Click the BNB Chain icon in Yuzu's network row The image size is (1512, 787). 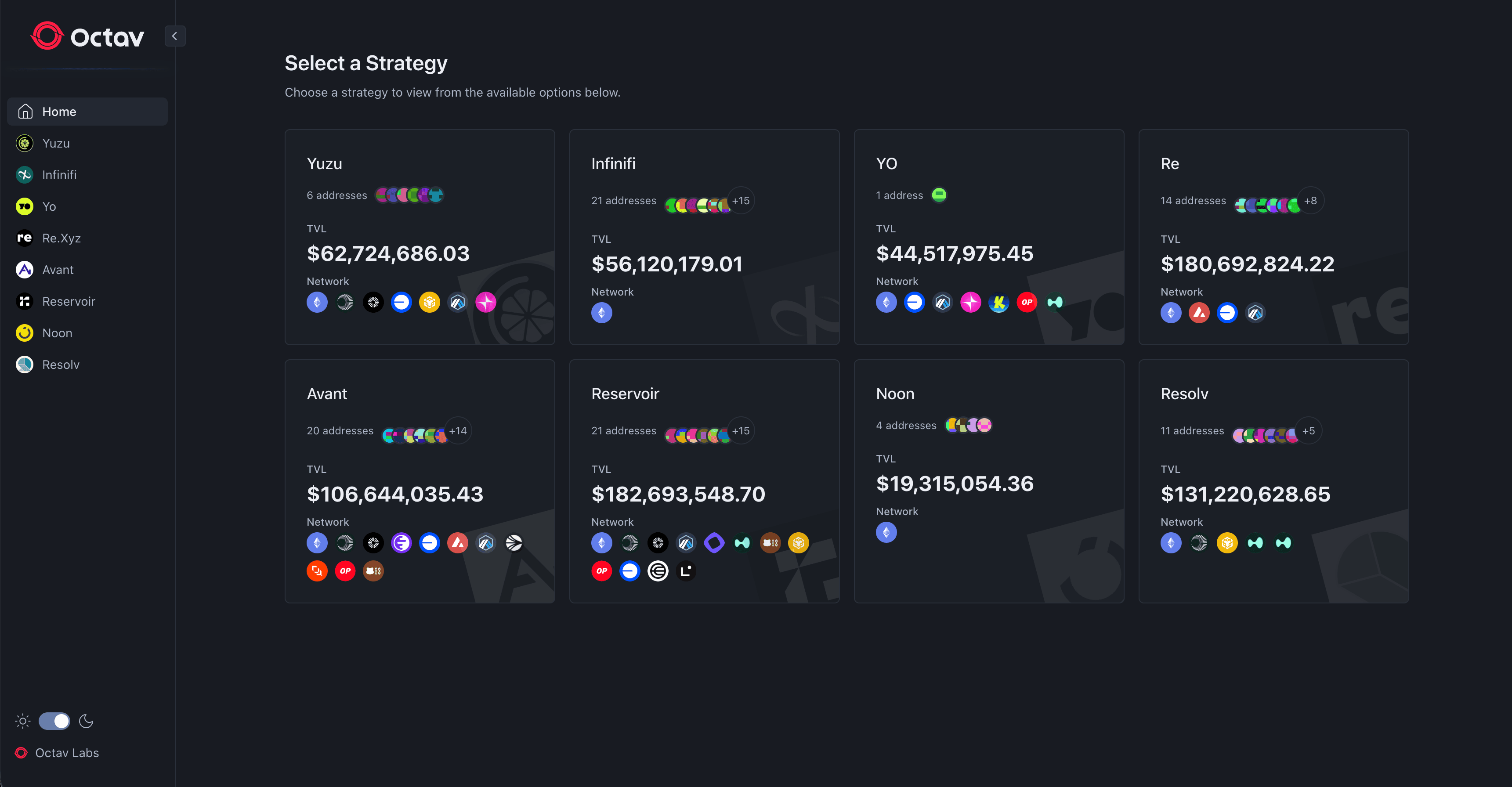[x=430, y=302]
